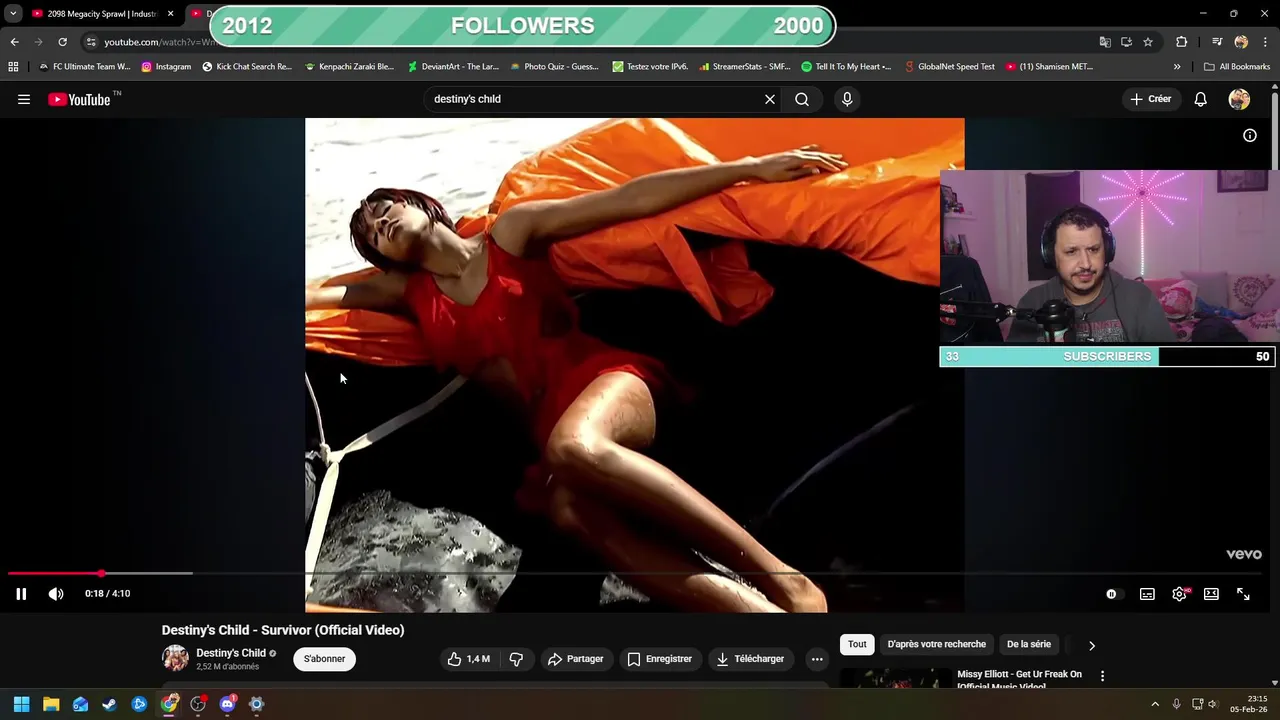Viewport: 1280px width, 720px height.
Task: Open FC Ultimate Team bookmark
Action: point(84,67)
